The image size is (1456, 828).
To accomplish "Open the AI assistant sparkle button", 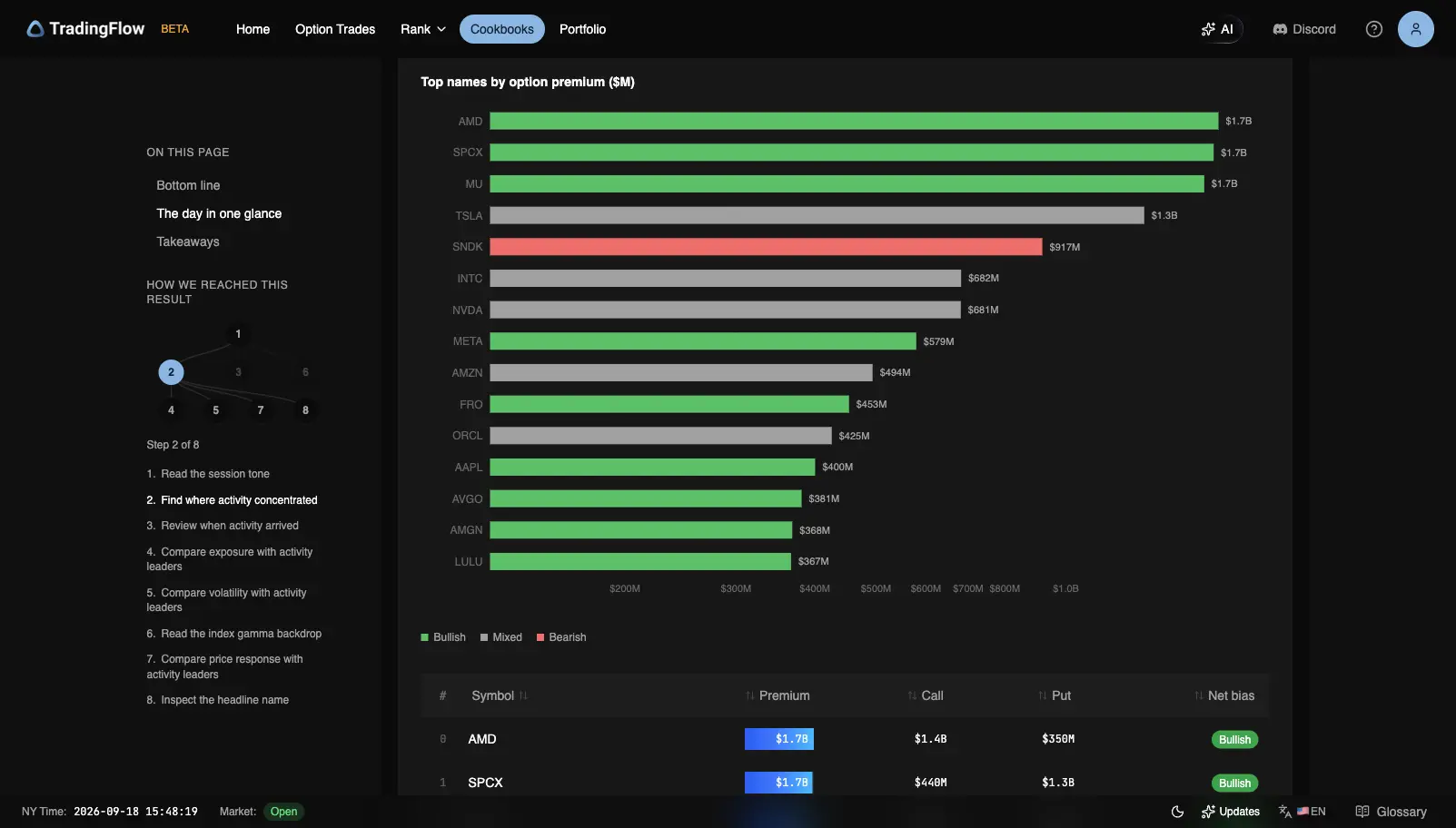I will (1217, 29).
